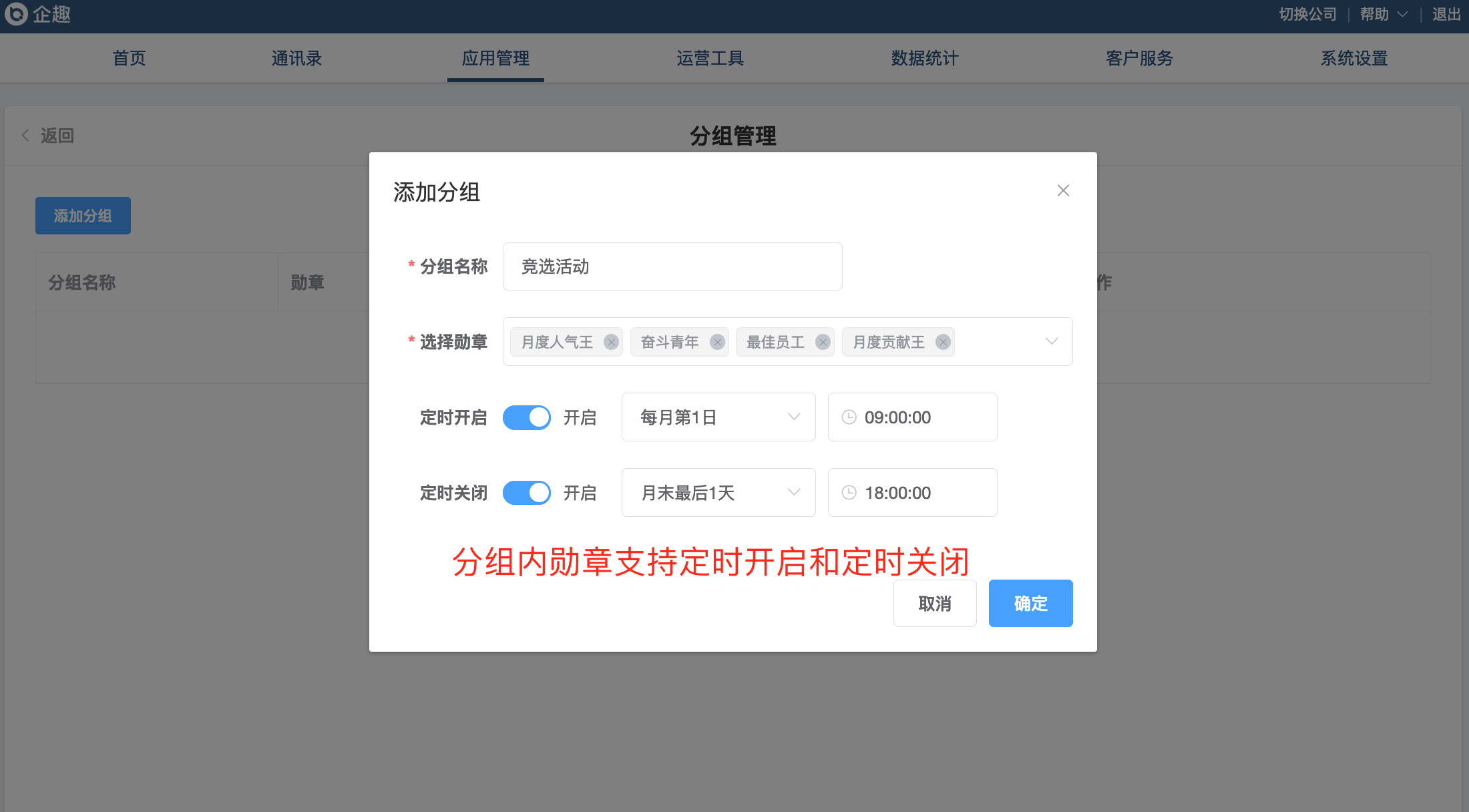Switch to the 运营工具 tab

[x=710, y=59]
